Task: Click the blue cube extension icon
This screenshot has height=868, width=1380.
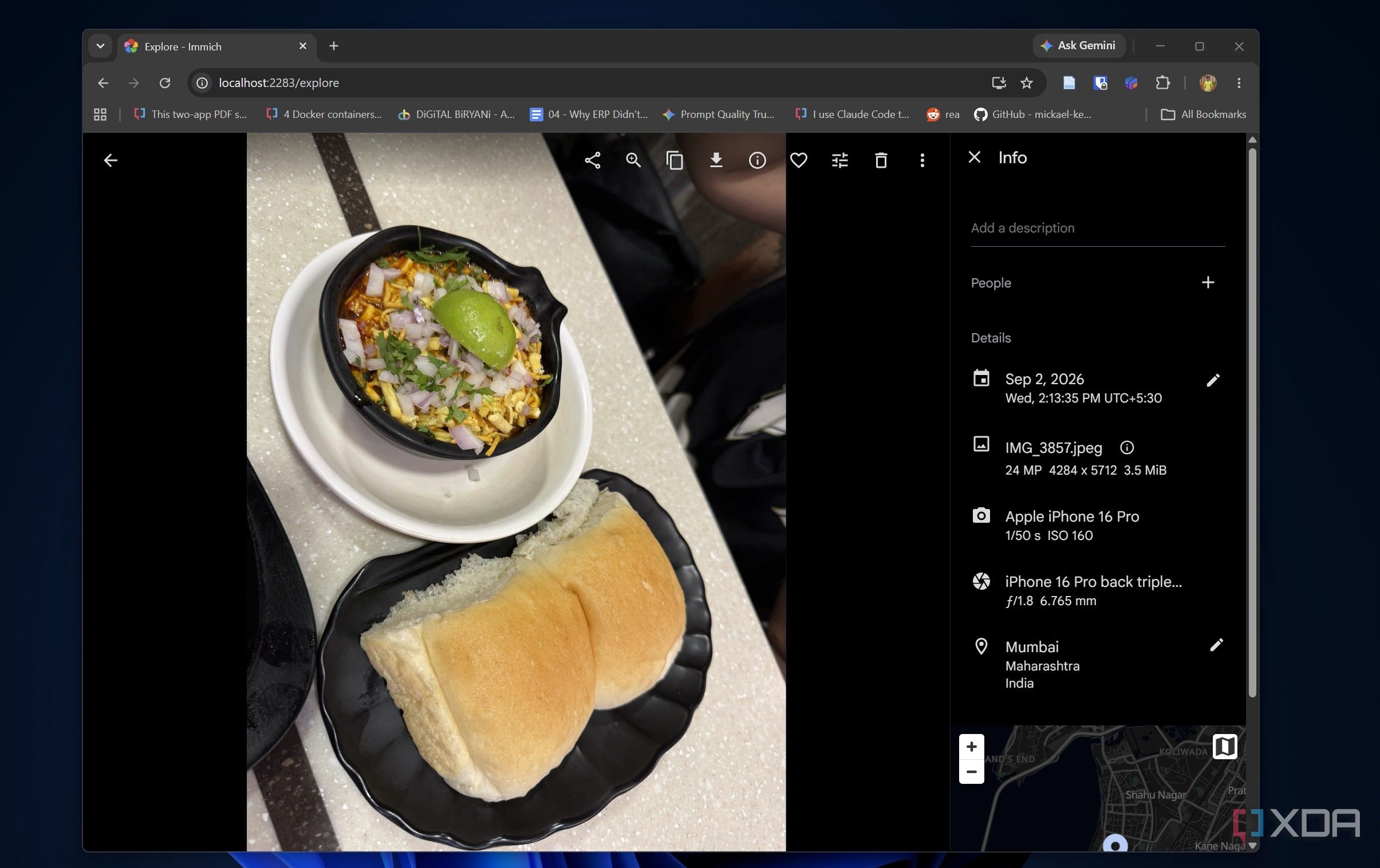Action: pyautogui.click(x=1131, y=83)
